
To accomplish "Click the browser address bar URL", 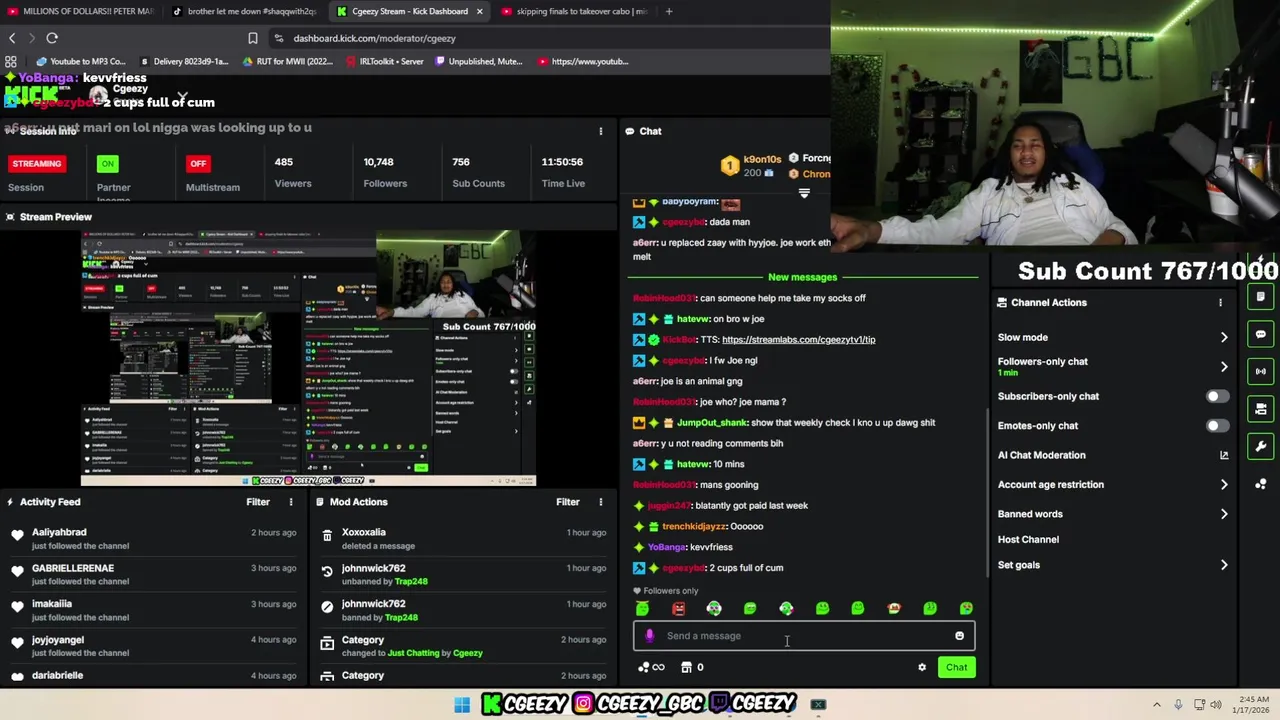I will coord(374,38).
